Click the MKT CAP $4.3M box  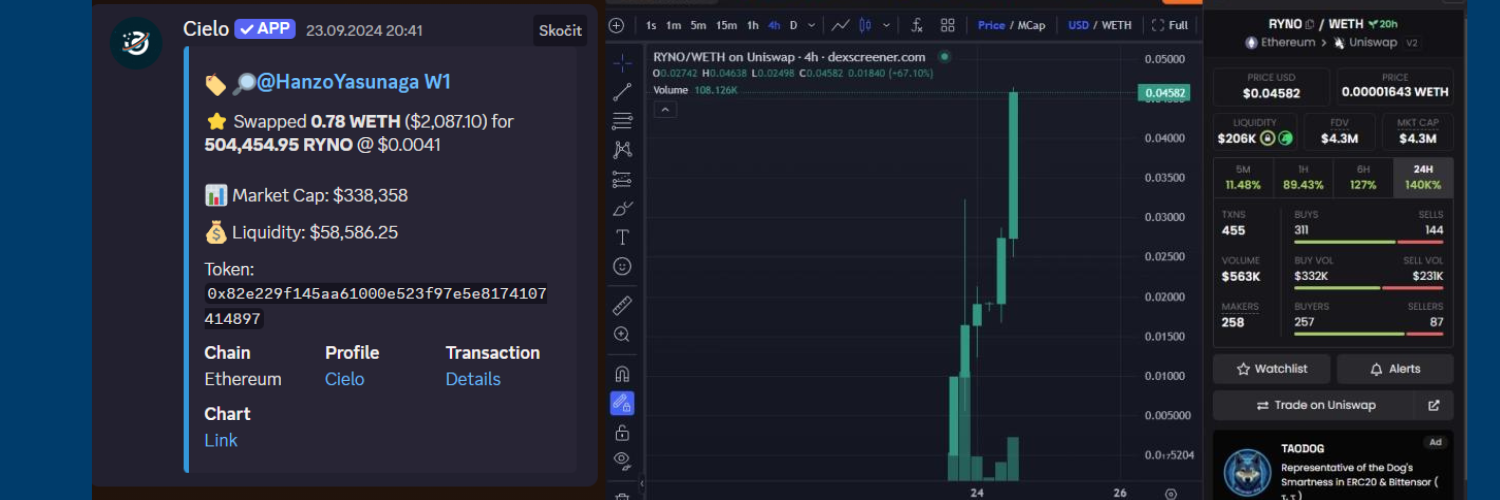[1417, 131]
